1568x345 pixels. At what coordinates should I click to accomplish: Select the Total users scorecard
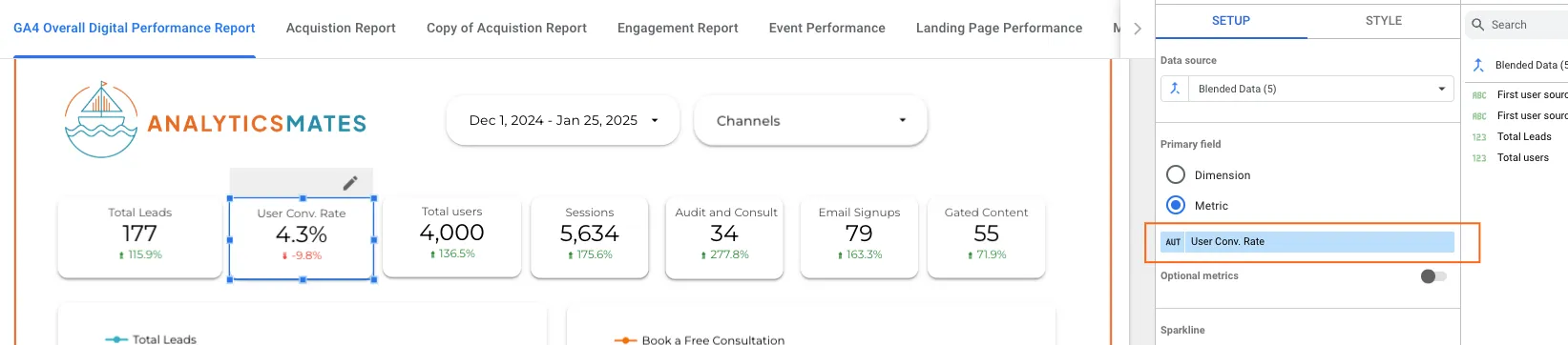tap(452, 236)
